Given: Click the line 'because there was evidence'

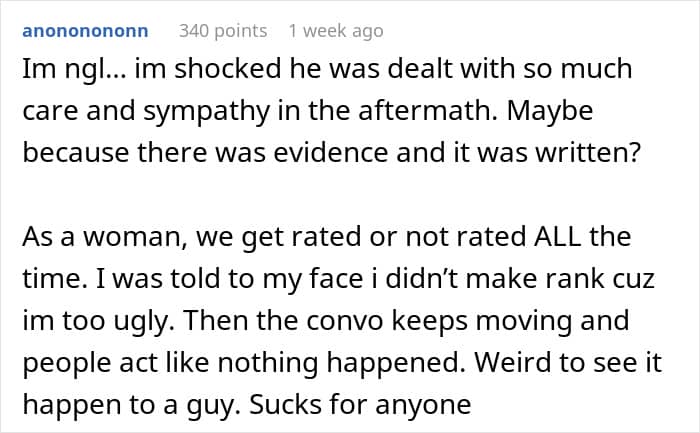Looking at the screenshot, I should 332,153.
